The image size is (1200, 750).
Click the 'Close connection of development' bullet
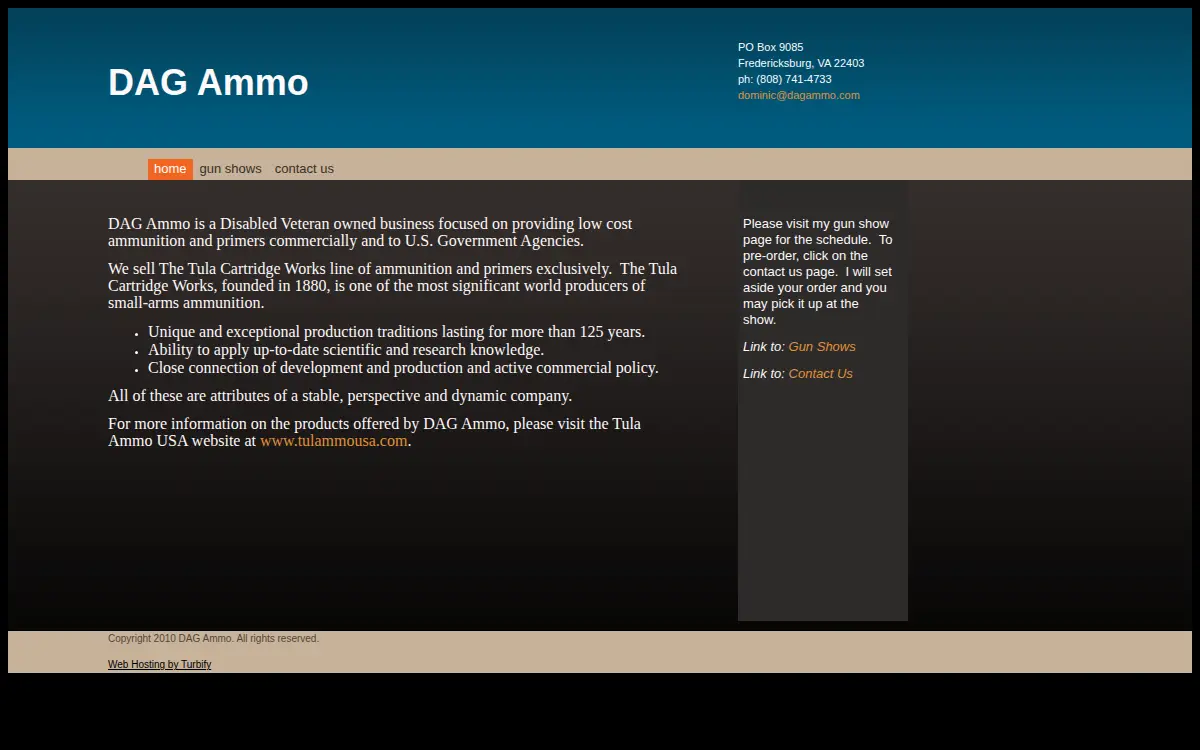click(403, 368)
